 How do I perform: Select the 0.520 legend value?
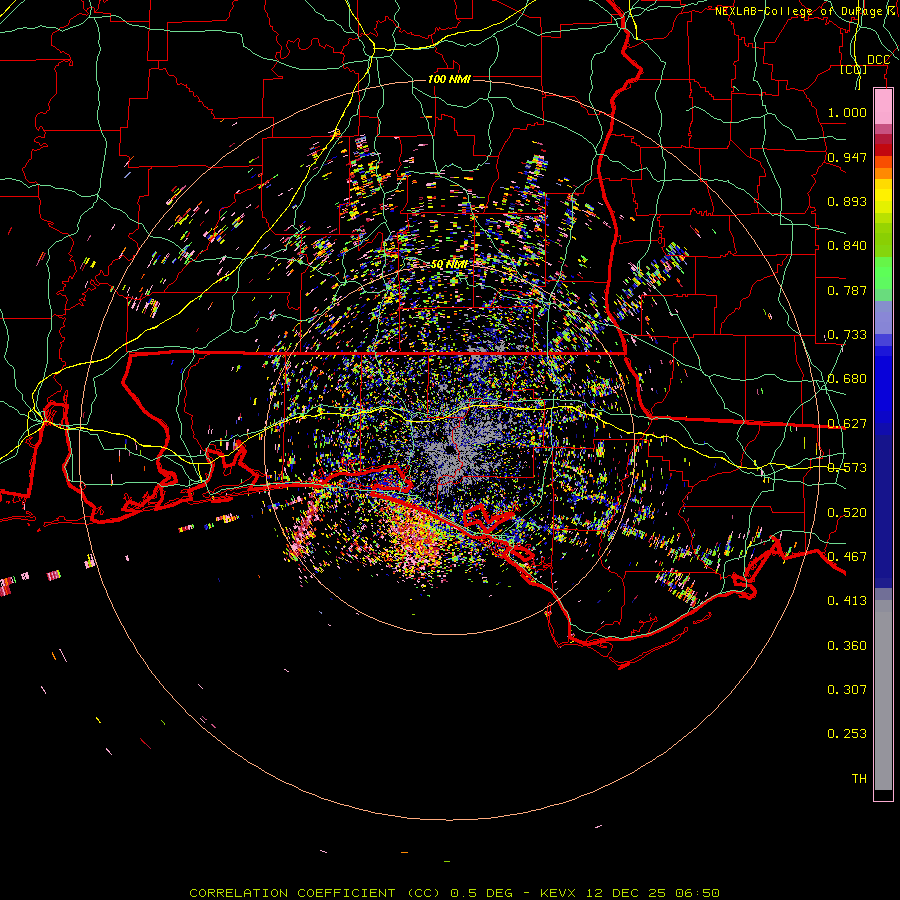point(847,513)
